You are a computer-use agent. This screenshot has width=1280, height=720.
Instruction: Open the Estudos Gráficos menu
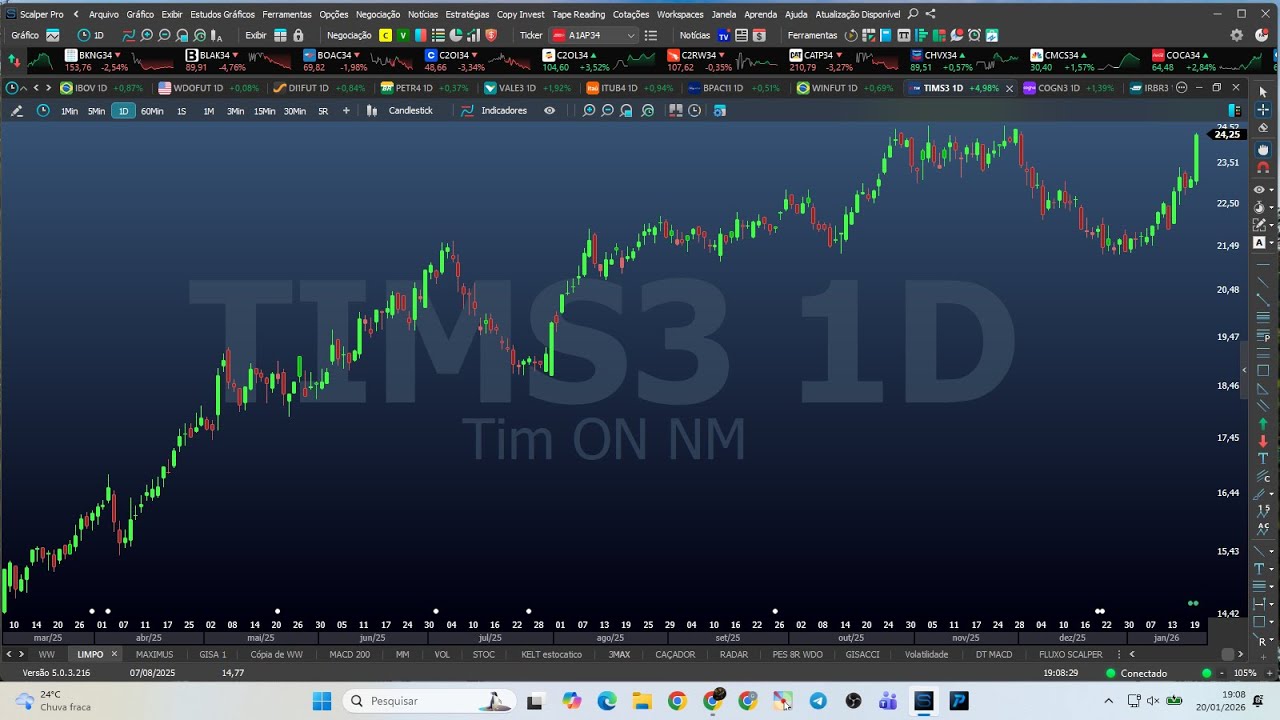[x=222, y=14]
